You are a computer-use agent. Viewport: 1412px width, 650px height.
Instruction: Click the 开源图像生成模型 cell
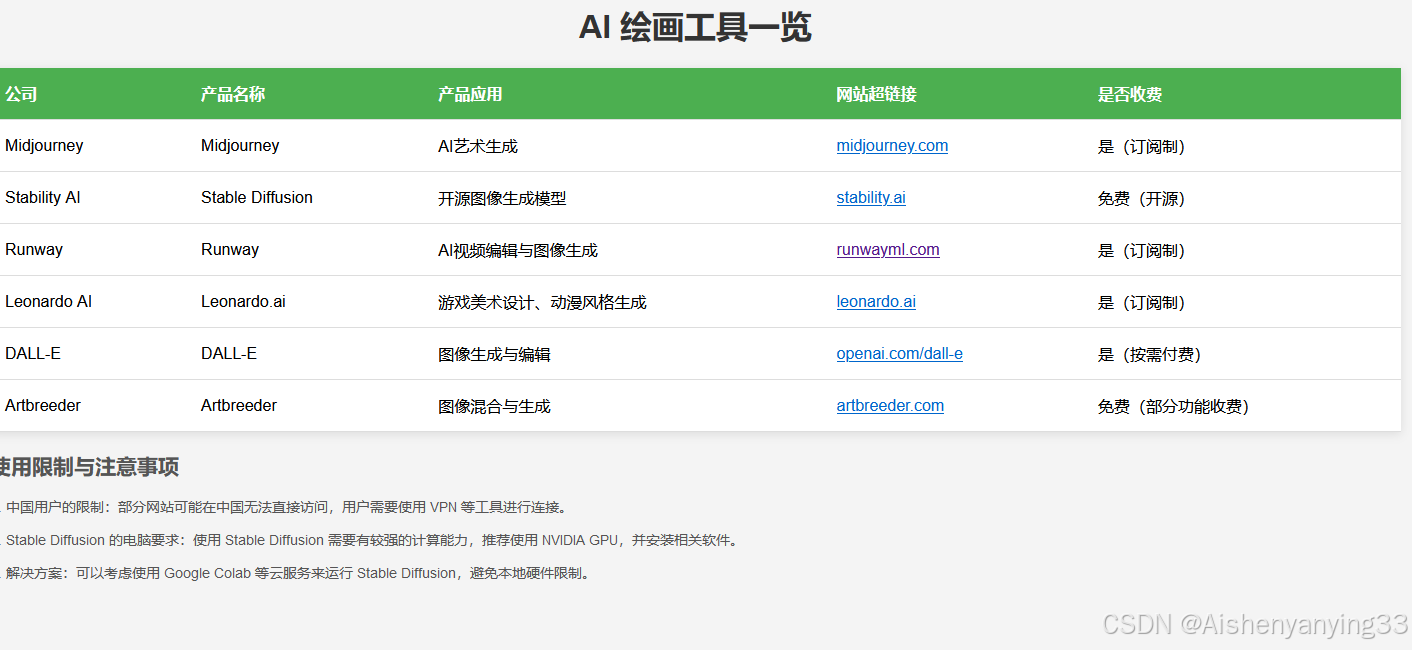point(502,198)
